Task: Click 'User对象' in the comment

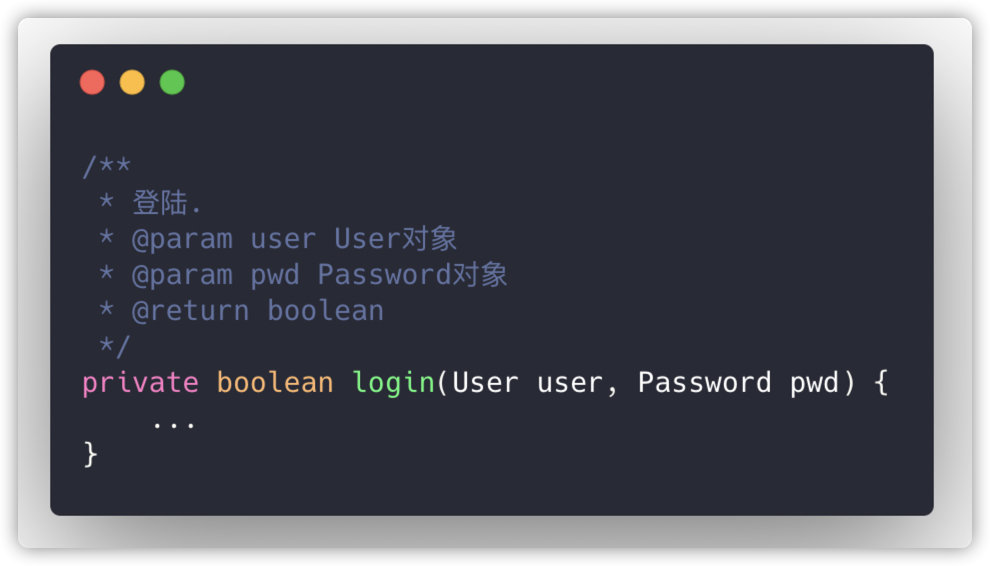Action: tap(395, 239)
